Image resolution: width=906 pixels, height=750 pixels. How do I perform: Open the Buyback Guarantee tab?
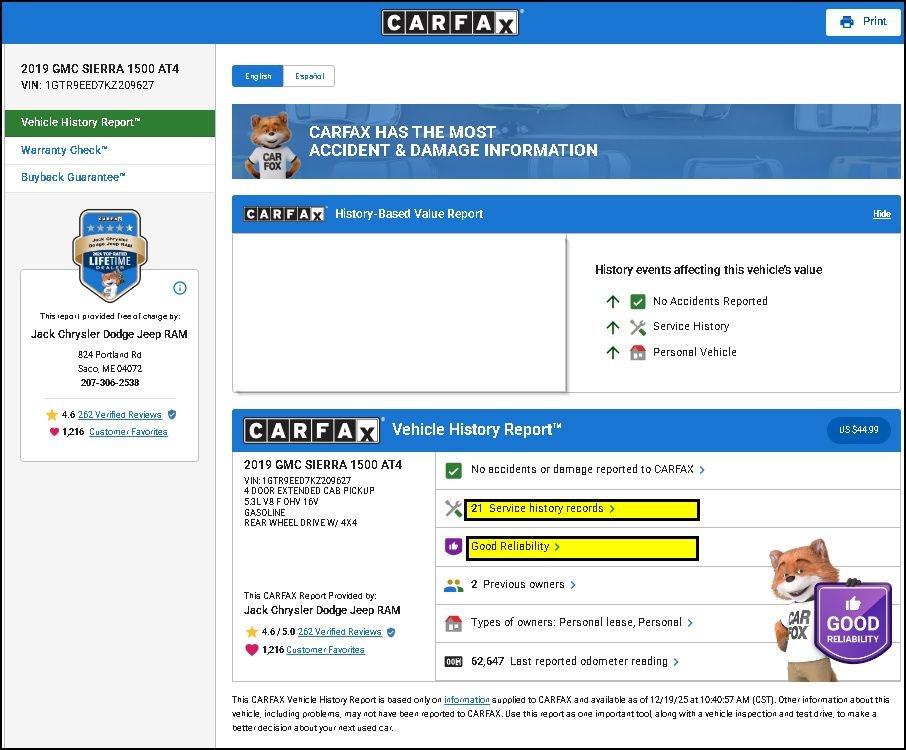73,177
